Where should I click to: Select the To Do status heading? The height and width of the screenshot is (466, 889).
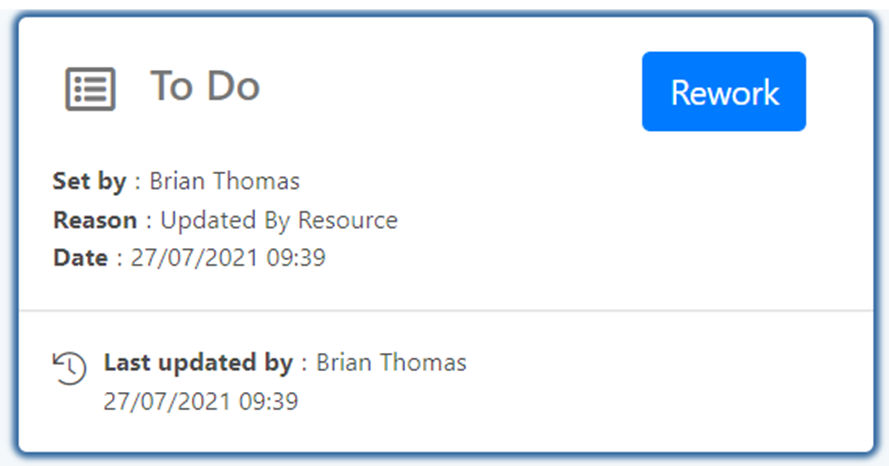(205, 87)
